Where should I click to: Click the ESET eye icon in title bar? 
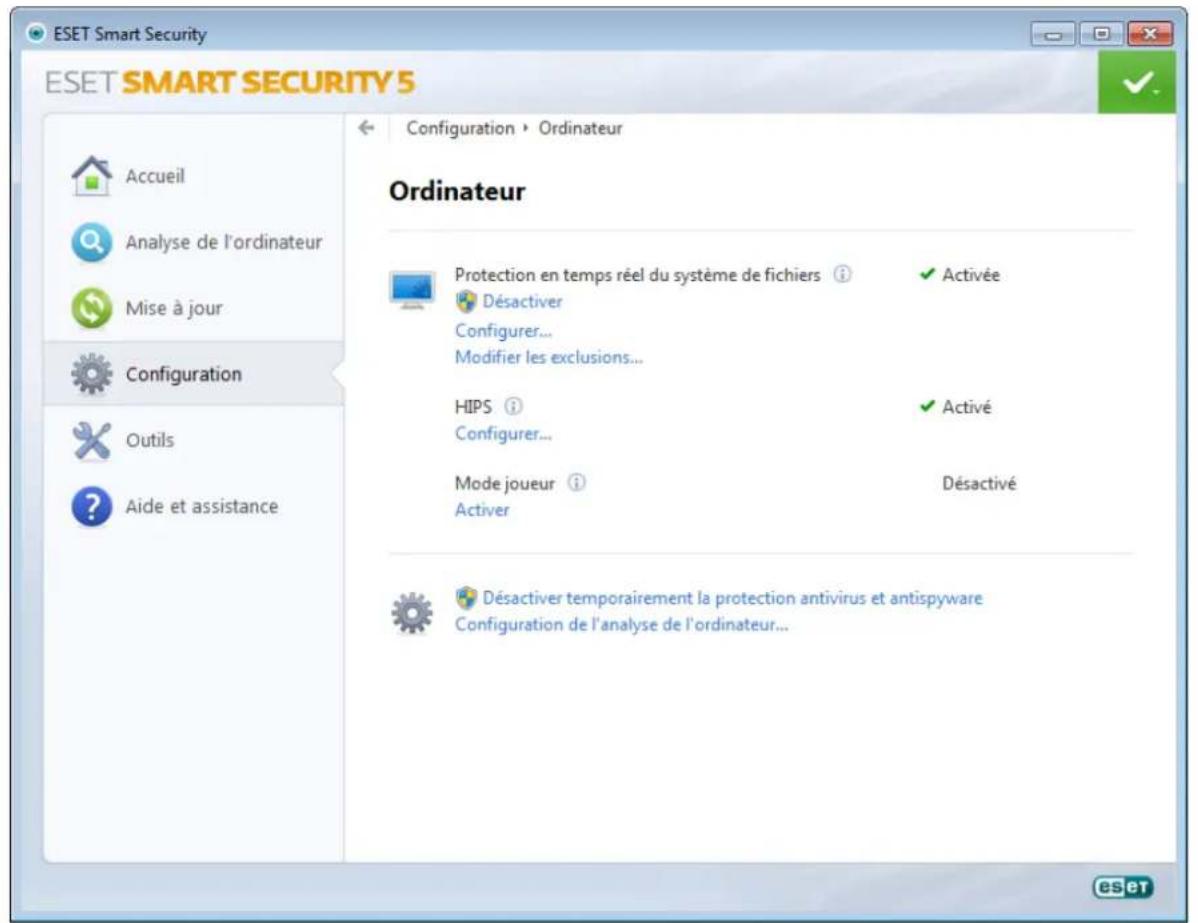click(x=35, y=34)
